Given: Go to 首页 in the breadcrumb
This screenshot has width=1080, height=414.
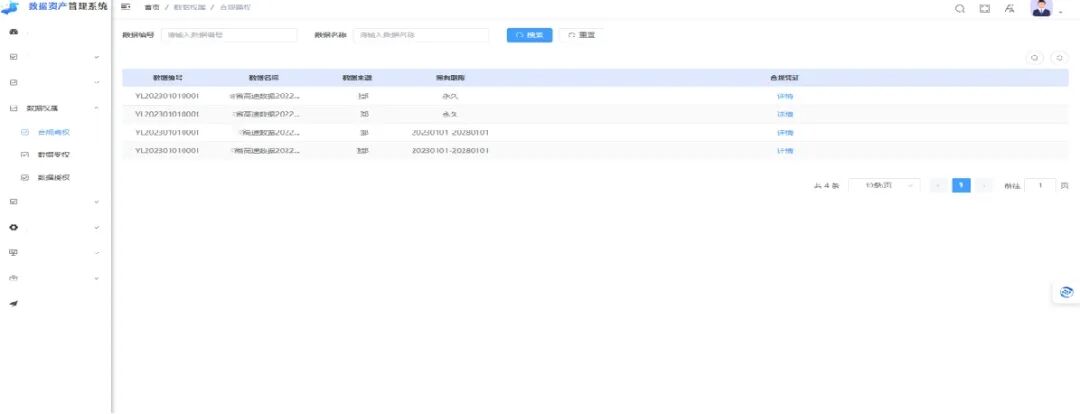Looking at the screenshot, I should click(152, 7).
